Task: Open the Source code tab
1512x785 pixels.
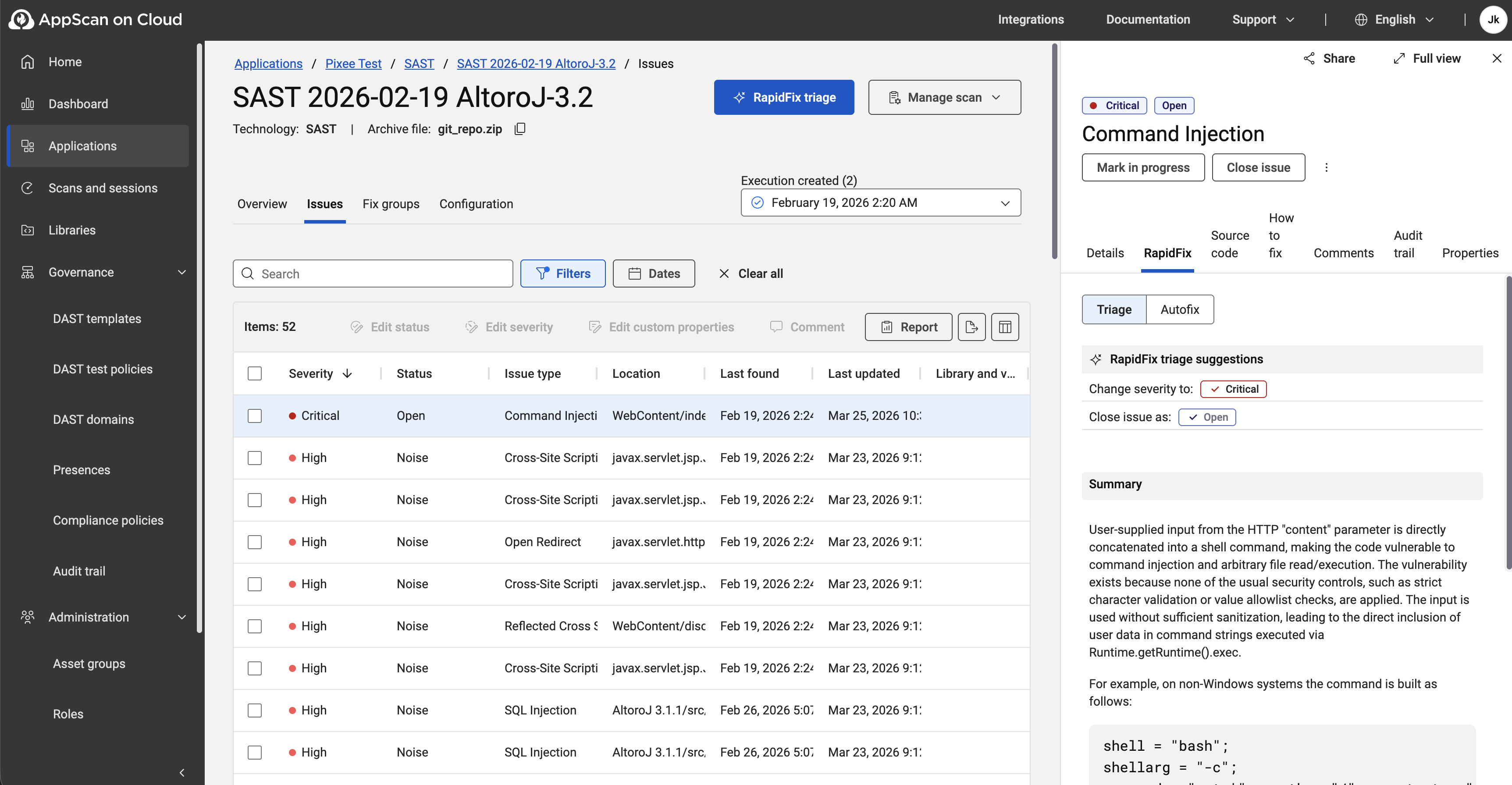Action: pyautogui.click(x=1230, y=244)
